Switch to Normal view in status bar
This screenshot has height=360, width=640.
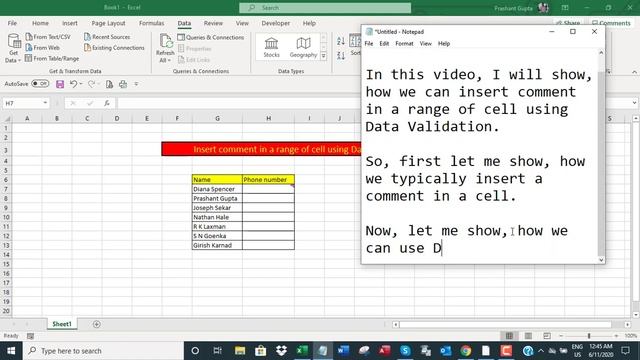509,336
